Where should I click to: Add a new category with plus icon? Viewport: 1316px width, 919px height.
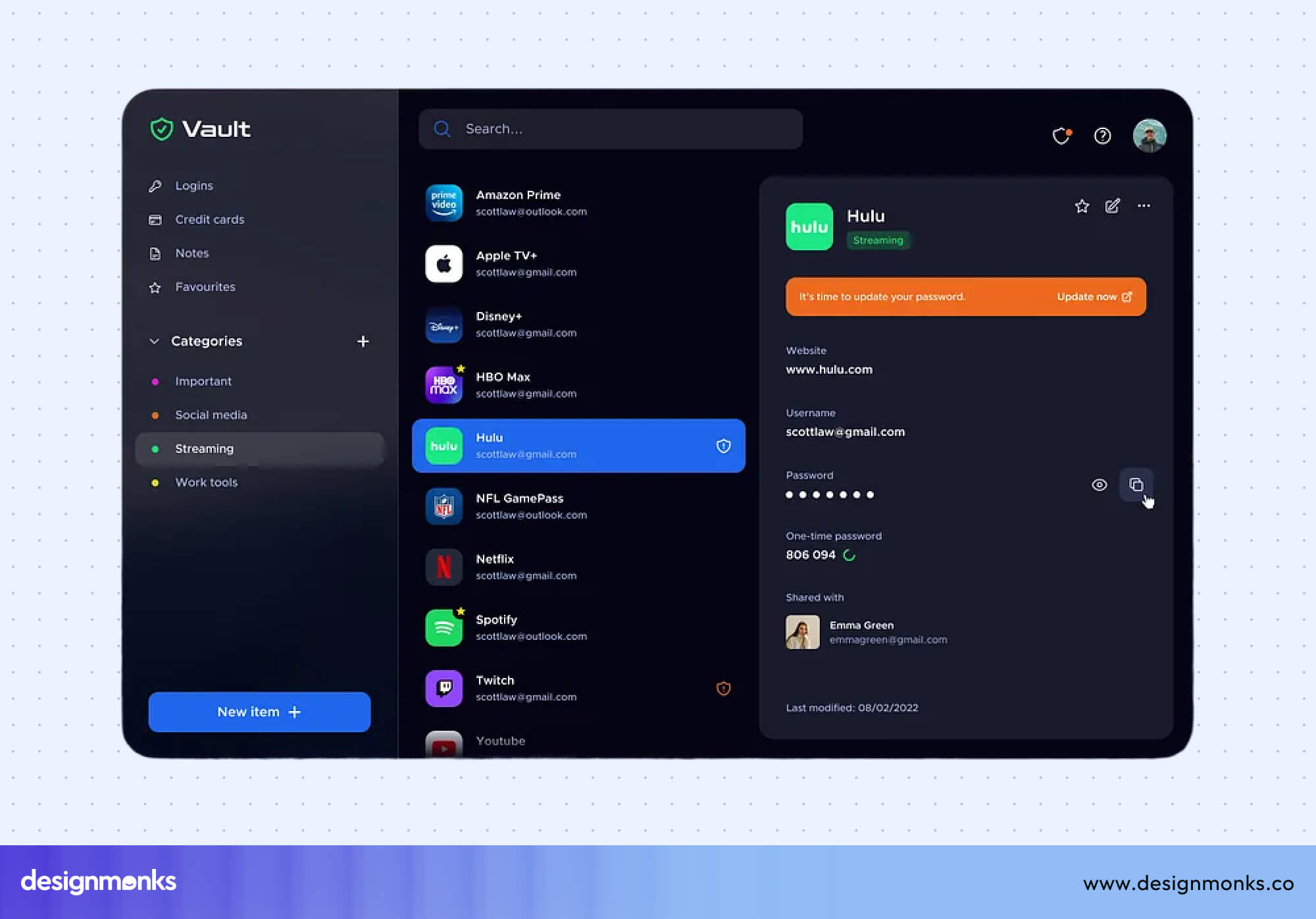pyautogui.click(x=363, y=341)
